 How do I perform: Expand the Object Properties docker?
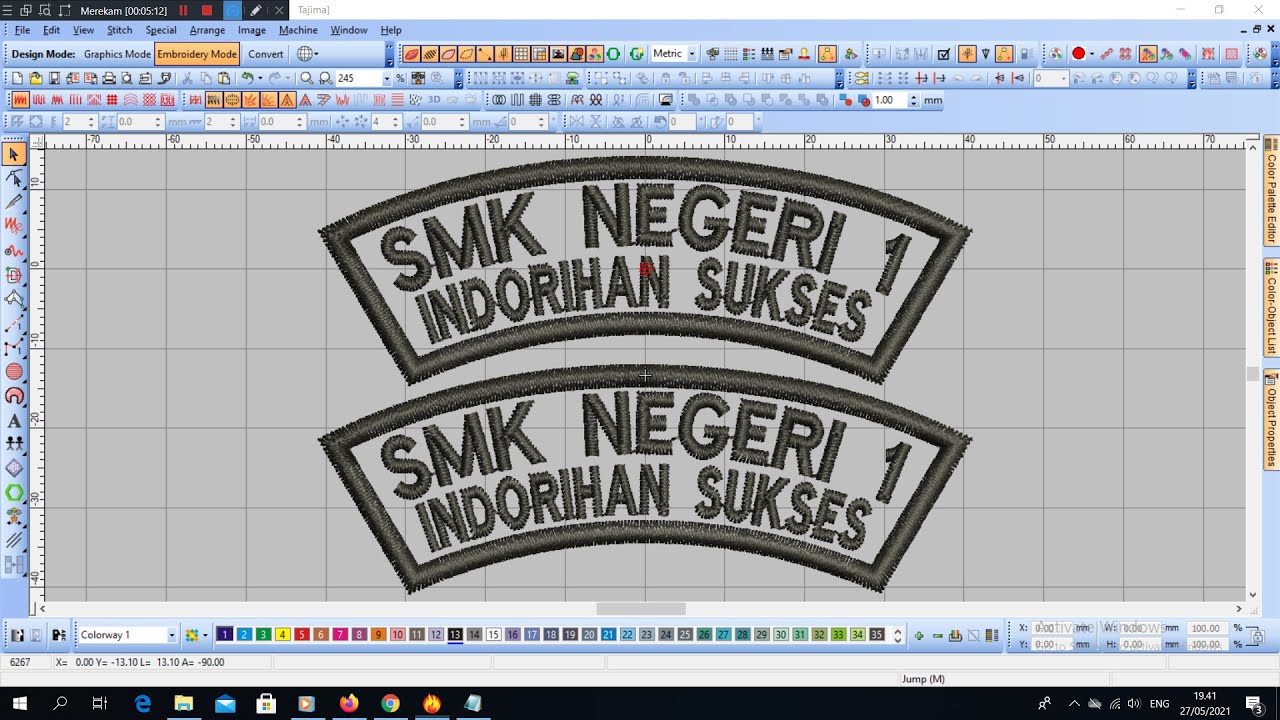tap(1271, 420)
